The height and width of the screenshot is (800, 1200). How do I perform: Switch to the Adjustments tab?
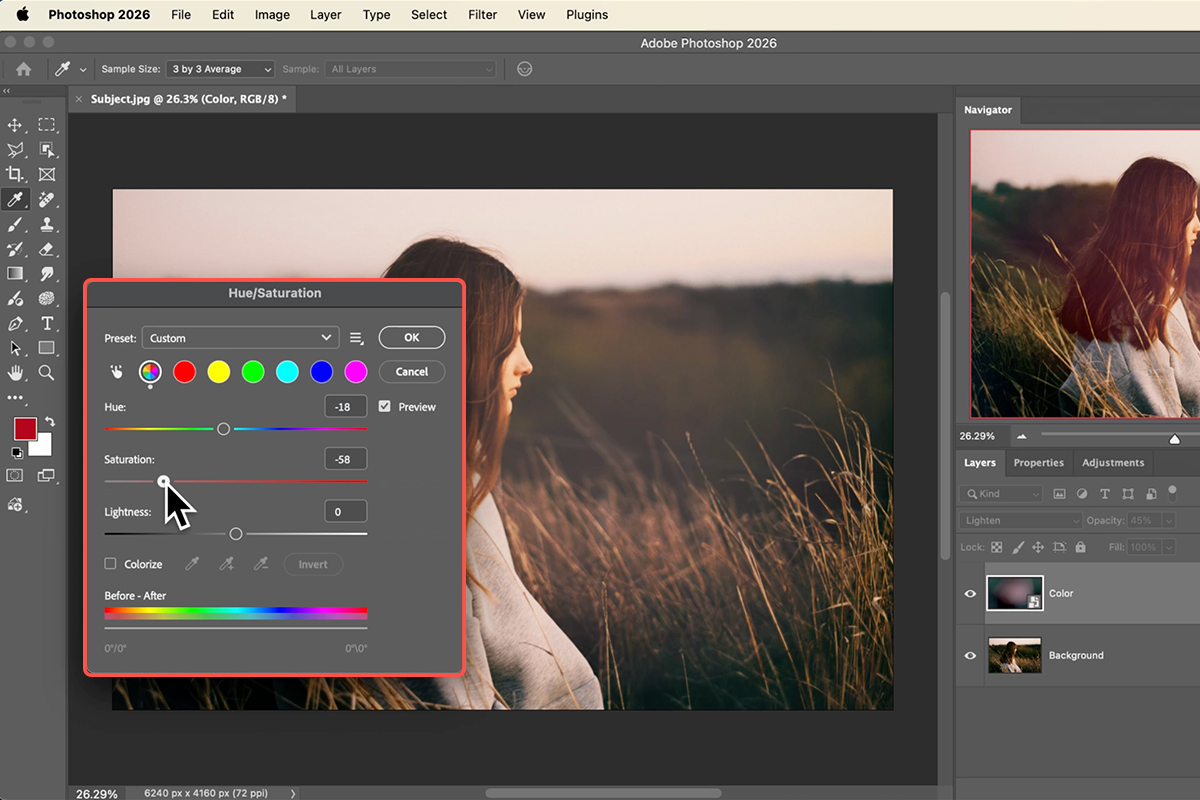(1113, 463)
